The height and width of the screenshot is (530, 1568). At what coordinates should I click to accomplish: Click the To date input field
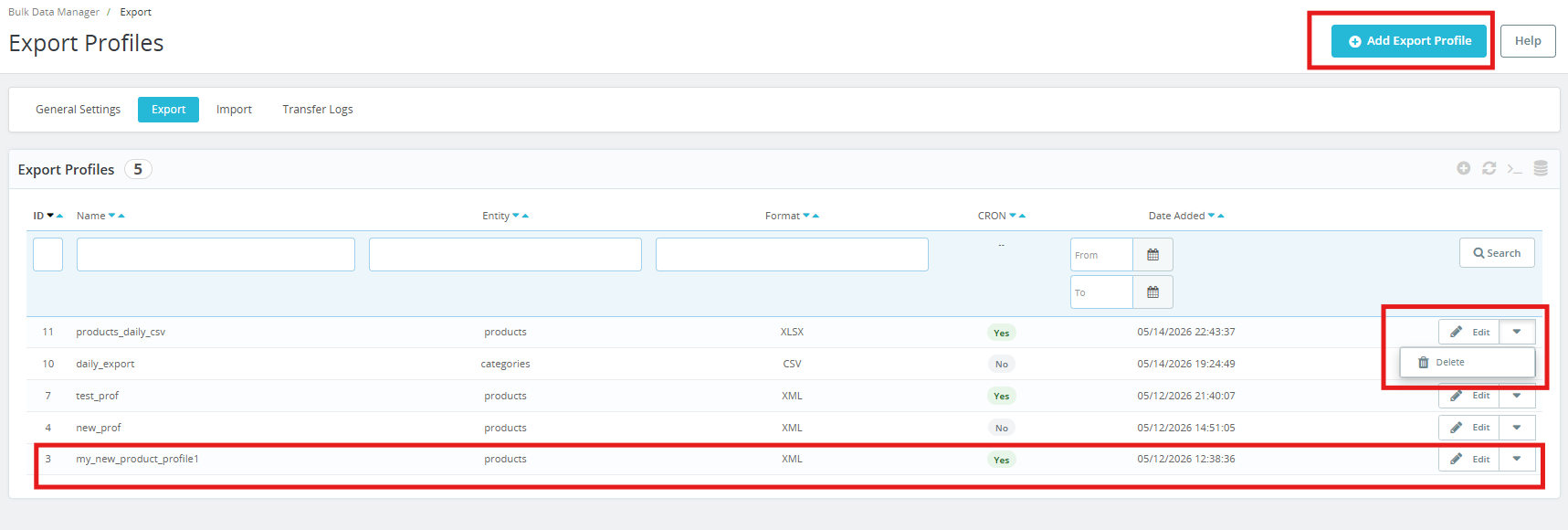click(1101, 292)
